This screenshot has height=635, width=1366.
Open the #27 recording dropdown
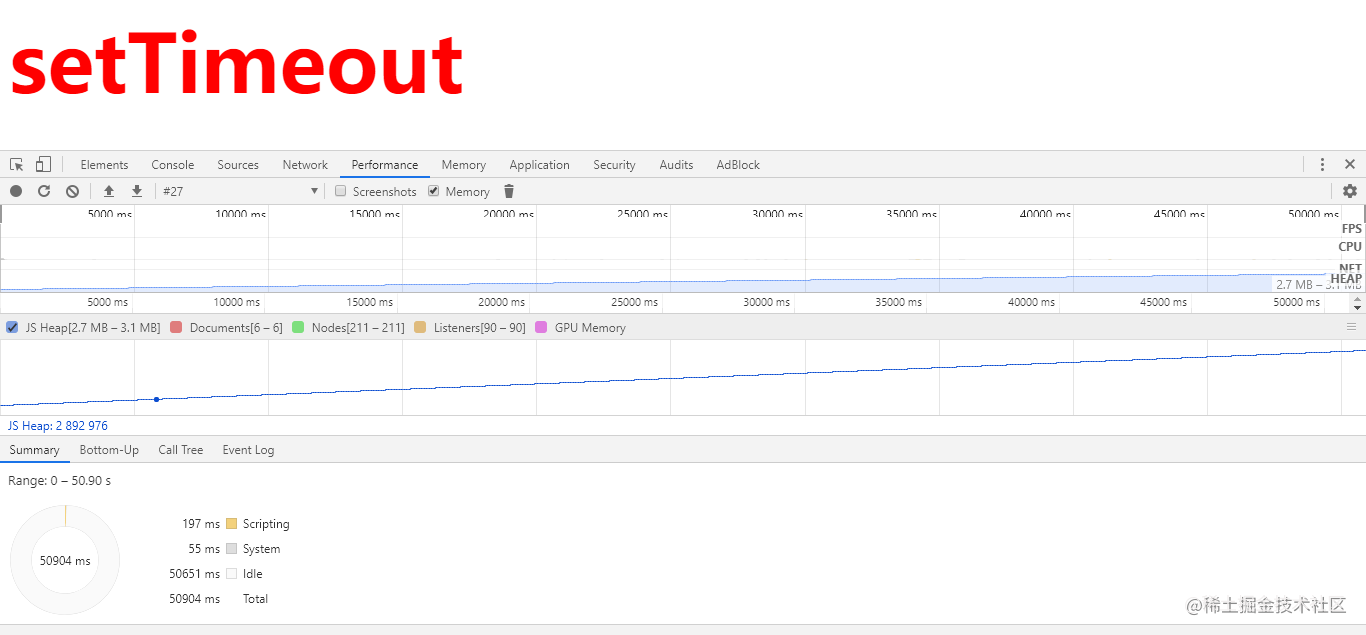pyautogui.click(x=240, y=191)
